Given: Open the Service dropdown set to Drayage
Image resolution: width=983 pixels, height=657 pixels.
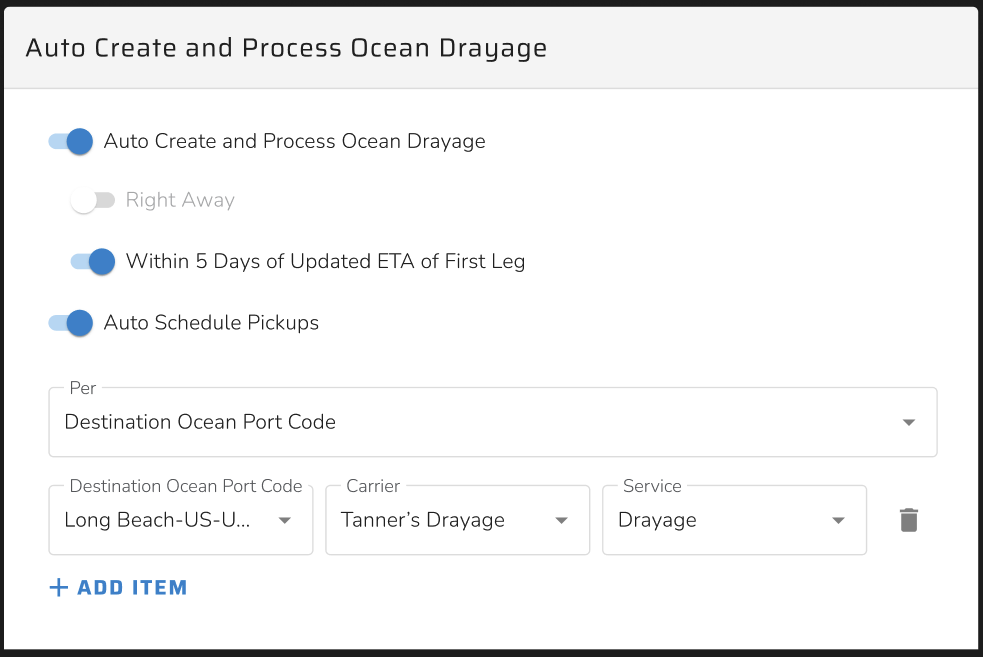Looking at the screenshot, I should coord(734,520).
